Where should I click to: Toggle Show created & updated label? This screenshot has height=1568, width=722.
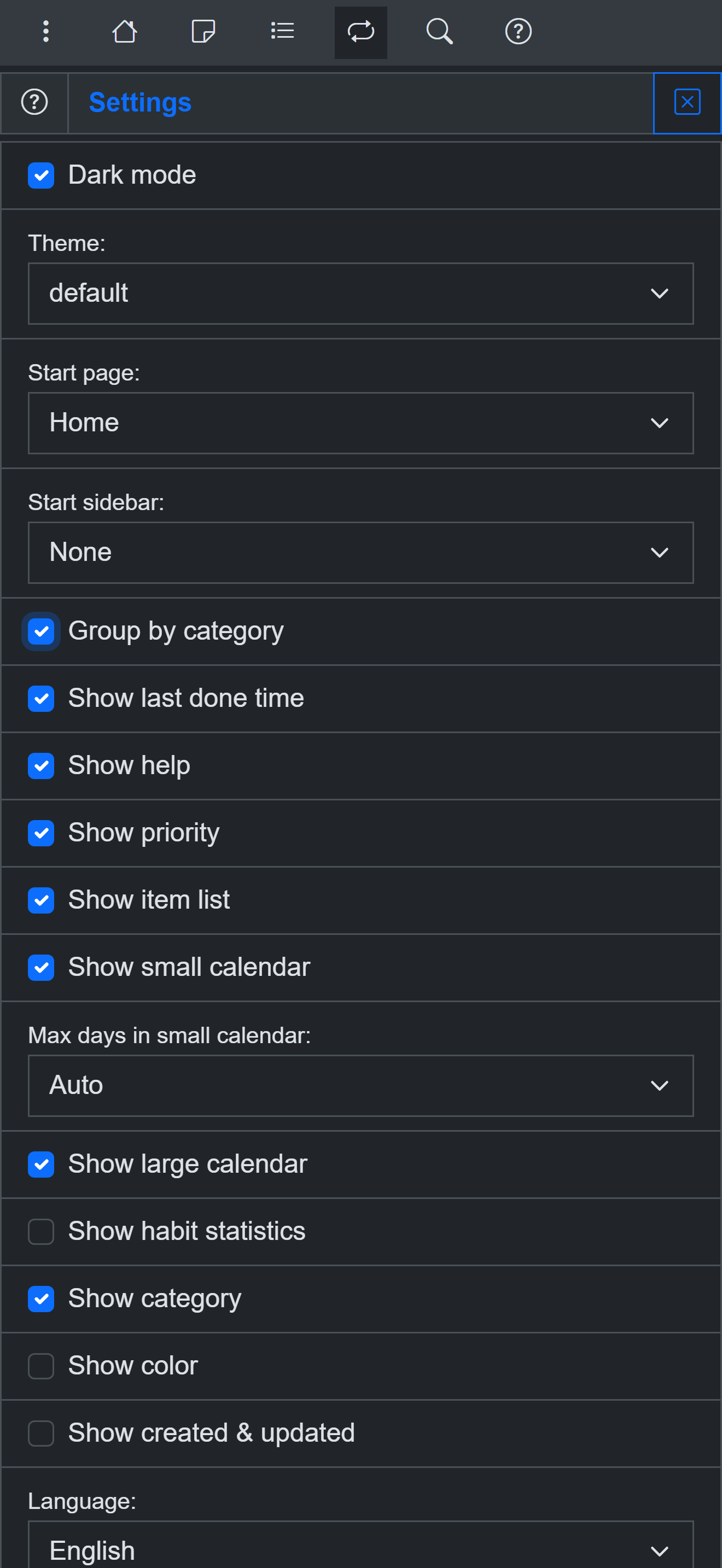coord(211,1433)
